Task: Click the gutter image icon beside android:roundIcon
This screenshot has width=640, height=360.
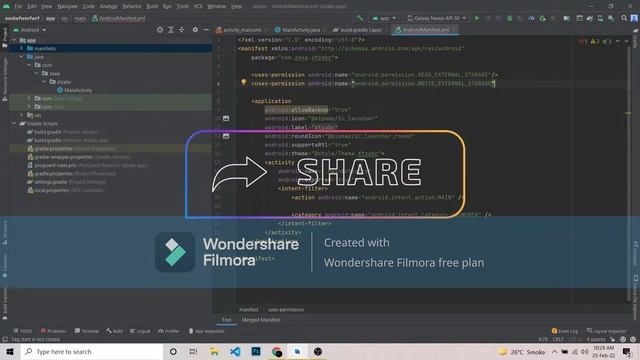Action: coord(226,136)
